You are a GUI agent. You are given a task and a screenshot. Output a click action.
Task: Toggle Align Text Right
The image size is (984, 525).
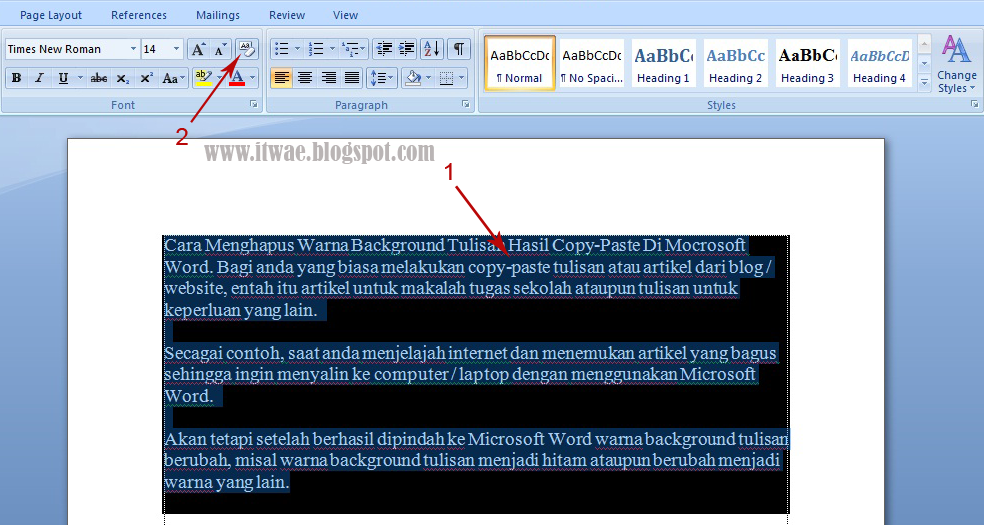click(x=328, y=78)
